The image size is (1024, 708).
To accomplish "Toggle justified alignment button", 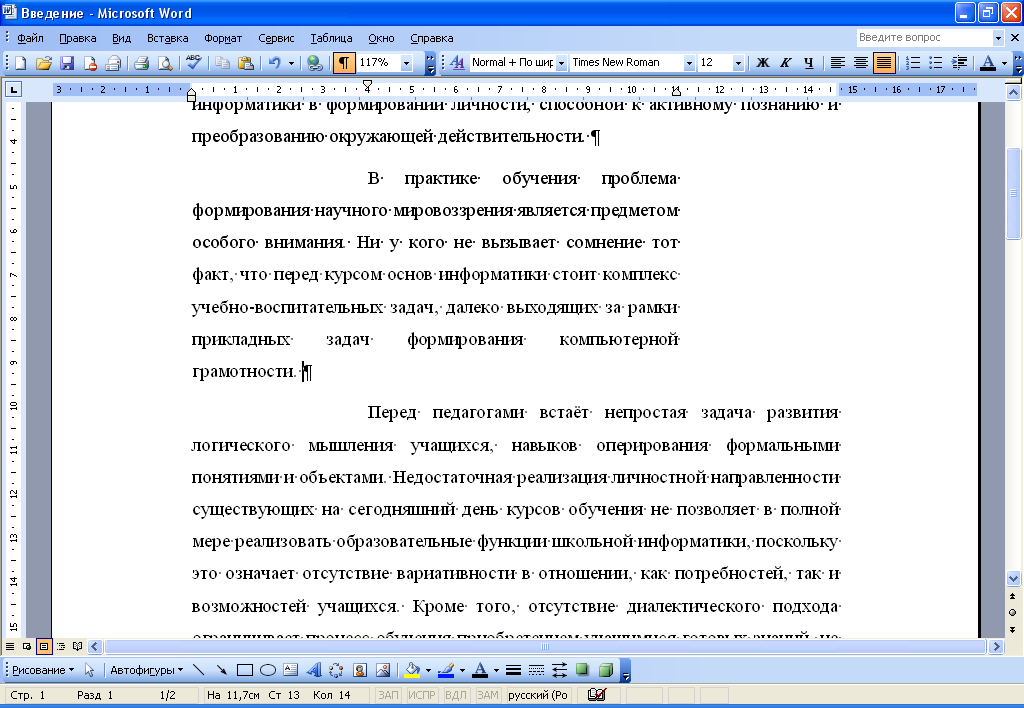I will point(884,63).
